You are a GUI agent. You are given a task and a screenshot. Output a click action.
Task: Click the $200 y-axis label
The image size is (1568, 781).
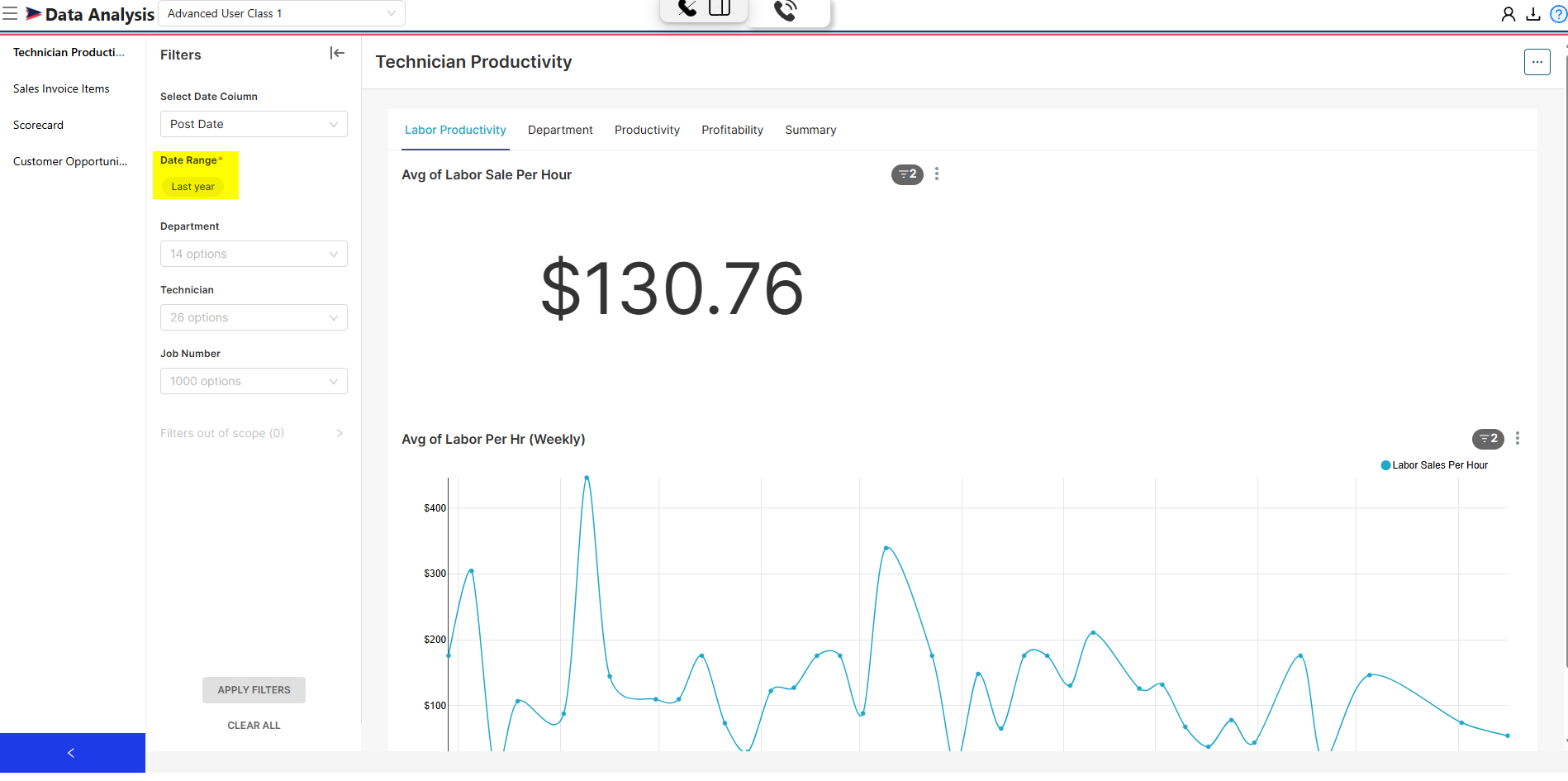coord(435,640)
